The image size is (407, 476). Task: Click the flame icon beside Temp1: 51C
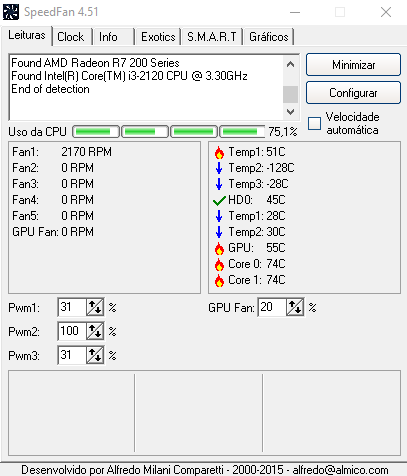219,152
